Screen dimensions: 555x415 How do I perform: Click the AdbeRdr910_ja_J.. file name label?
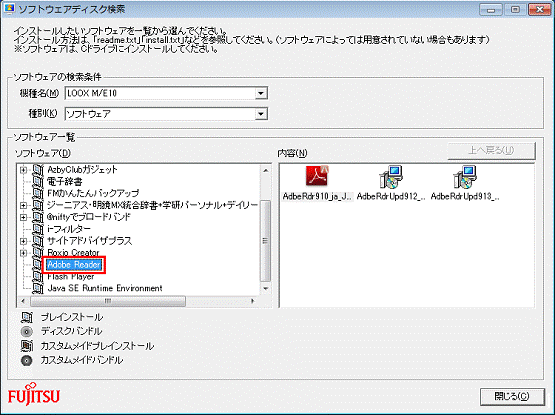pos(317,197)
